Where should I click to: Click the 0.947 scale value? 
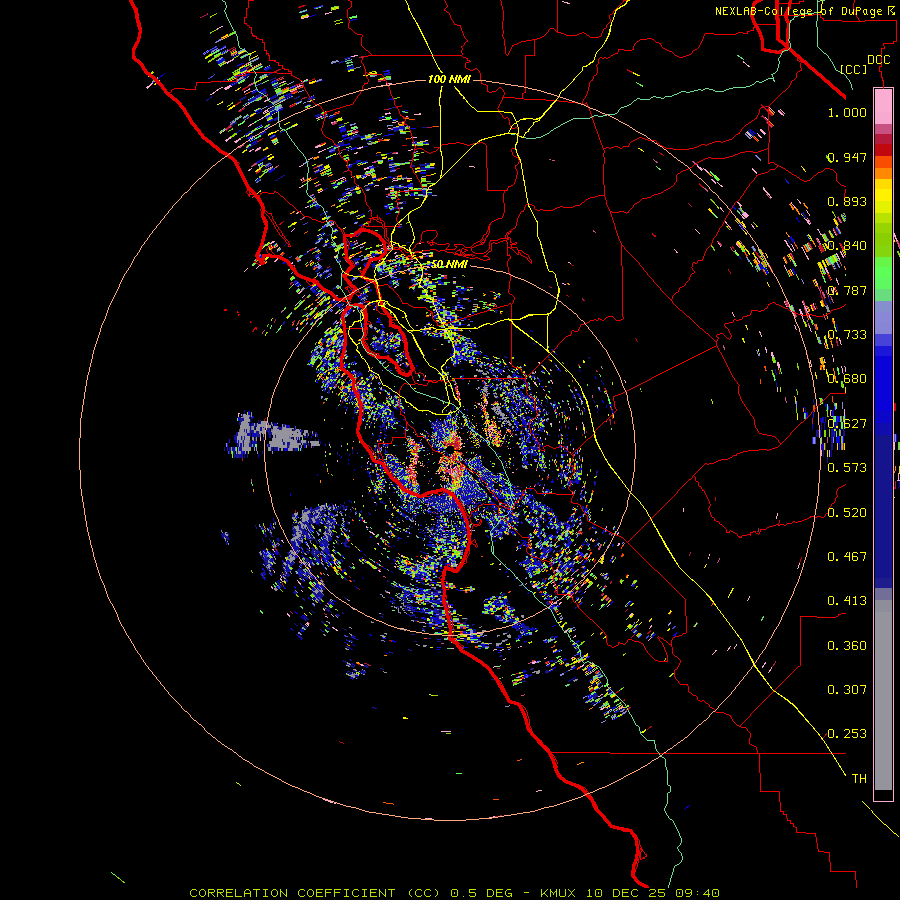pos(847,157)
